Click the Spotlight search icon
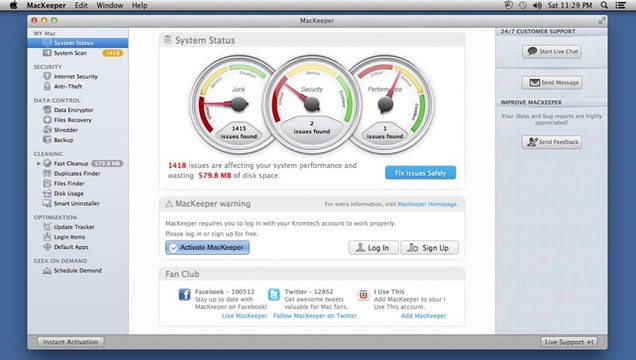This screenshot has height=360, width=636. tap(604, 5)
